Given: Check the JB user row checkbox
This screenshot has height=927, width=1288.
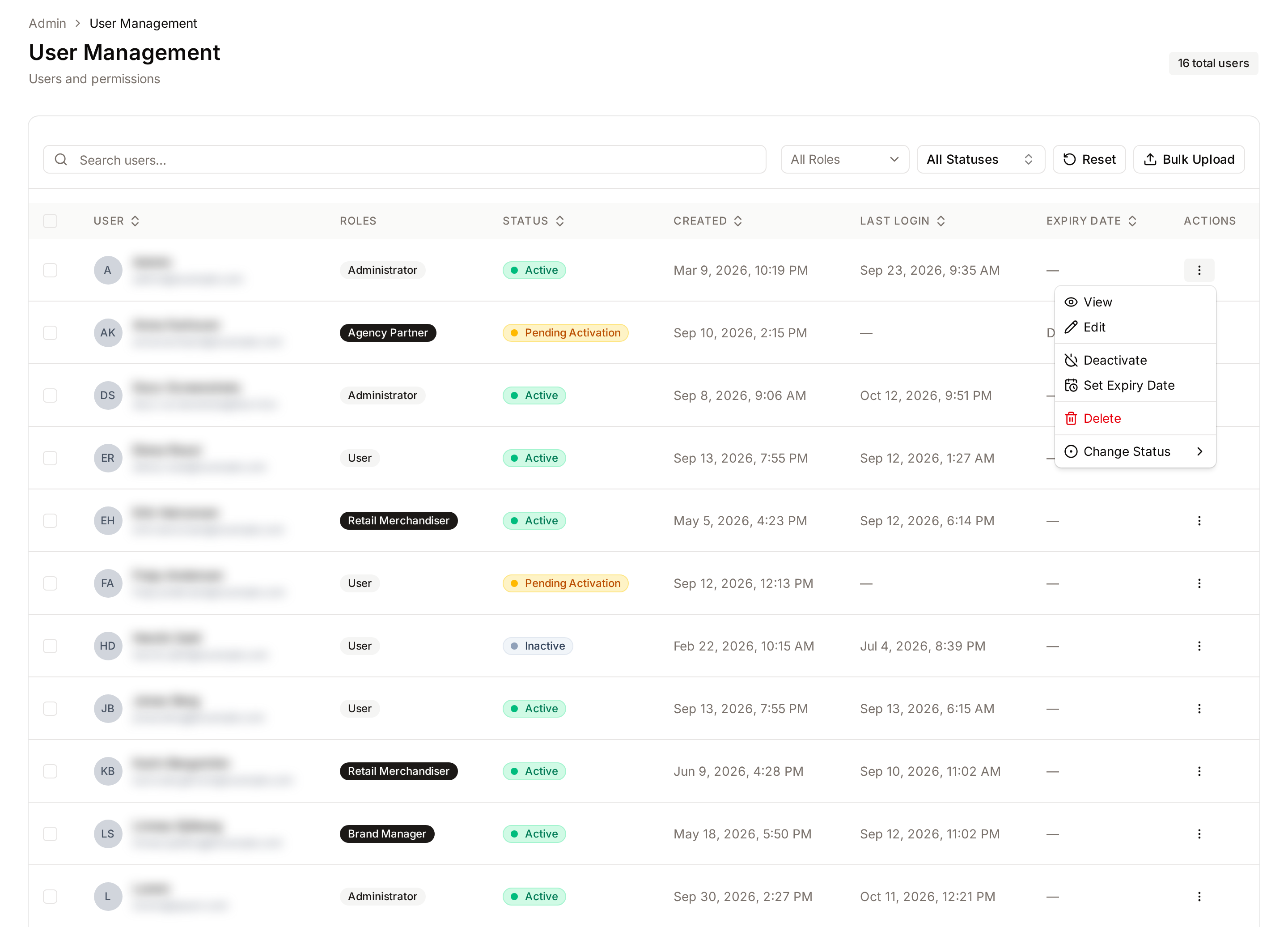Looking at the screenshot, I should click(50, 708).
